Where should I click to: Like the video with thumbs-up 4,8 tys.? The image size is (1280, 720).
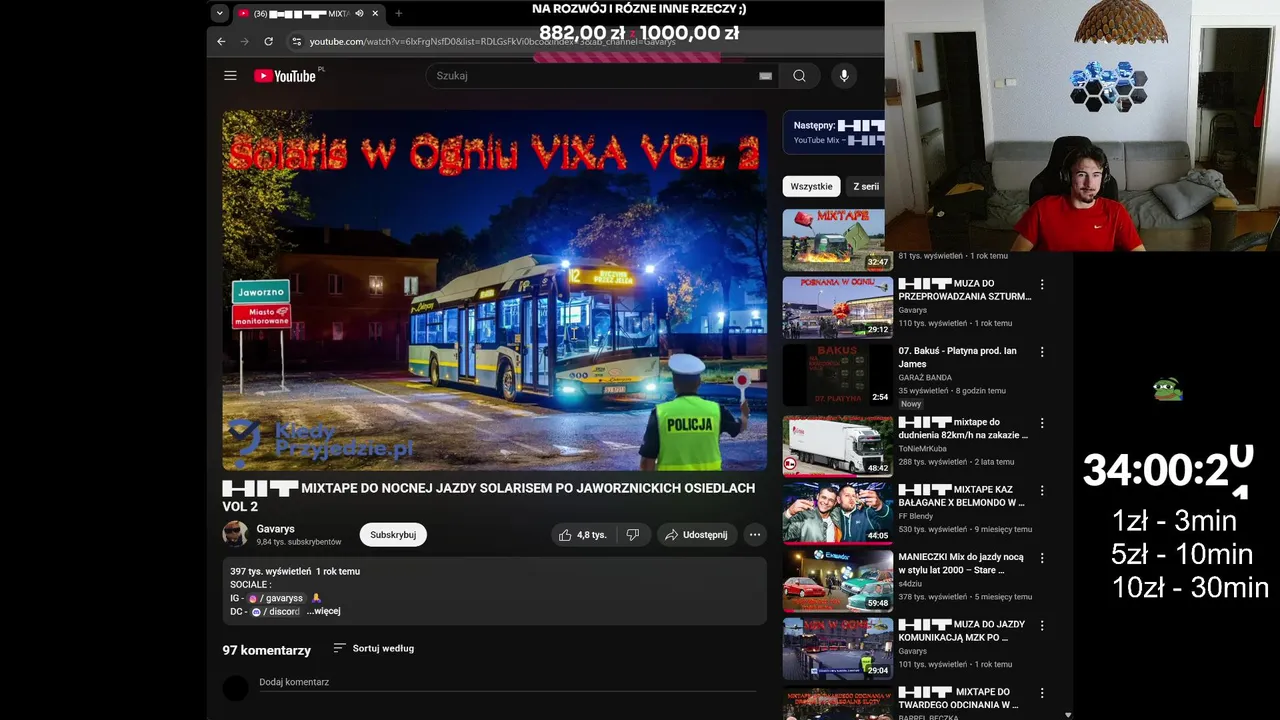point(582,535)
